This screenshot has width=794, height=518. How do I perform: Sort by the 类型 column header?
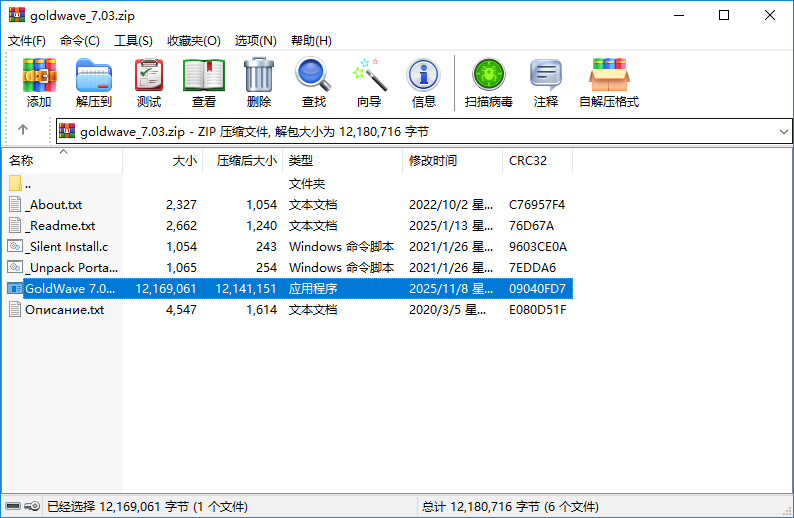342,161
